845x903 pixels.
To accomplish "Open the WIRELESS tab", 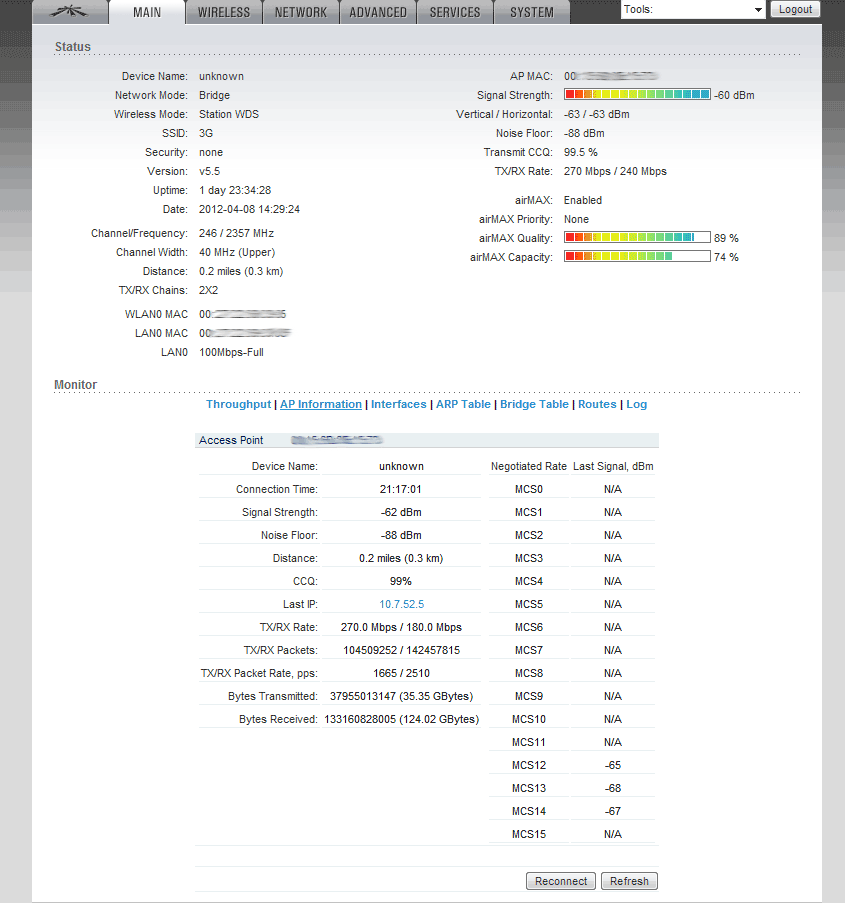I will [x=224, y=12].
